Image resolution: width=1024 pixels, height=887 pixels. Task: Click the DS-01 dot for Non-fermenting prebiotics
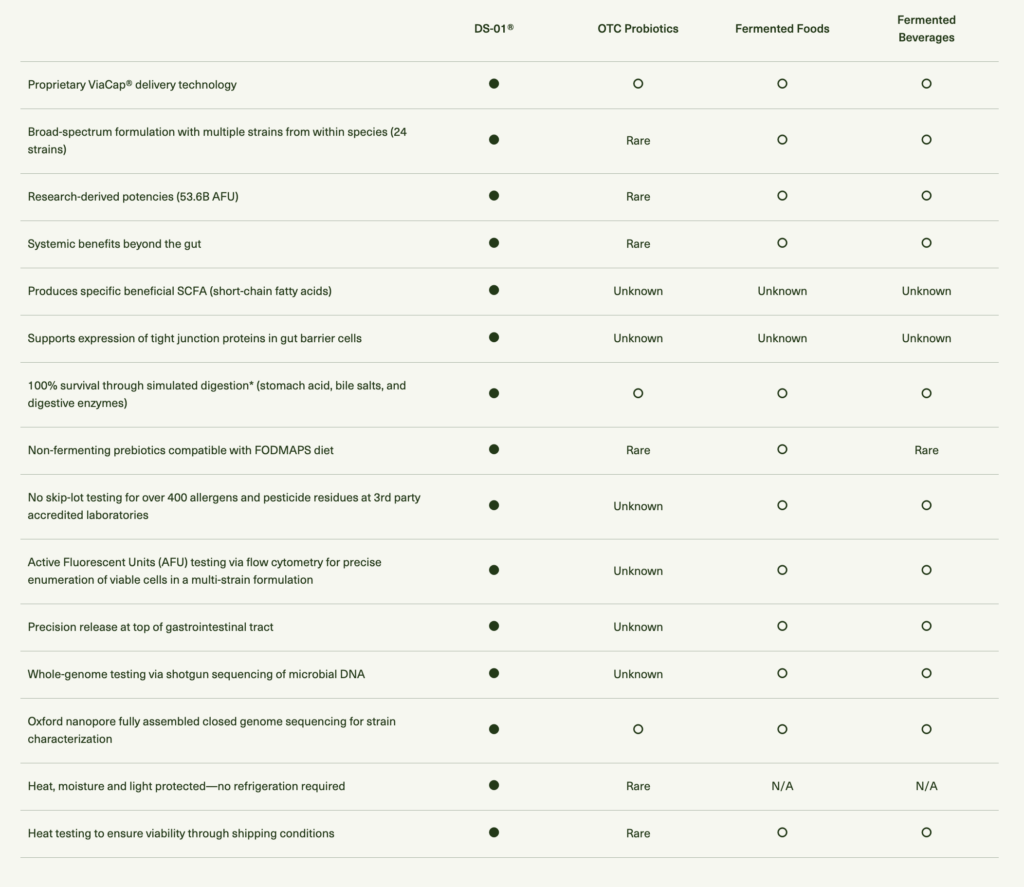point(494,449)
